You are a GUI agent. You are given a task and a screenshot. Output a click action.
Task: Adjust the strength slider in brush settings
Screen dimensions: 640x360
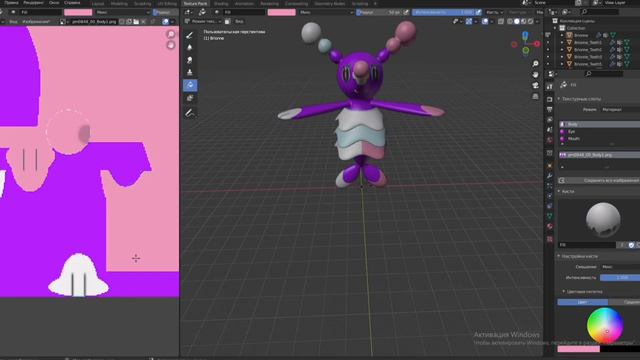[620, 278]
